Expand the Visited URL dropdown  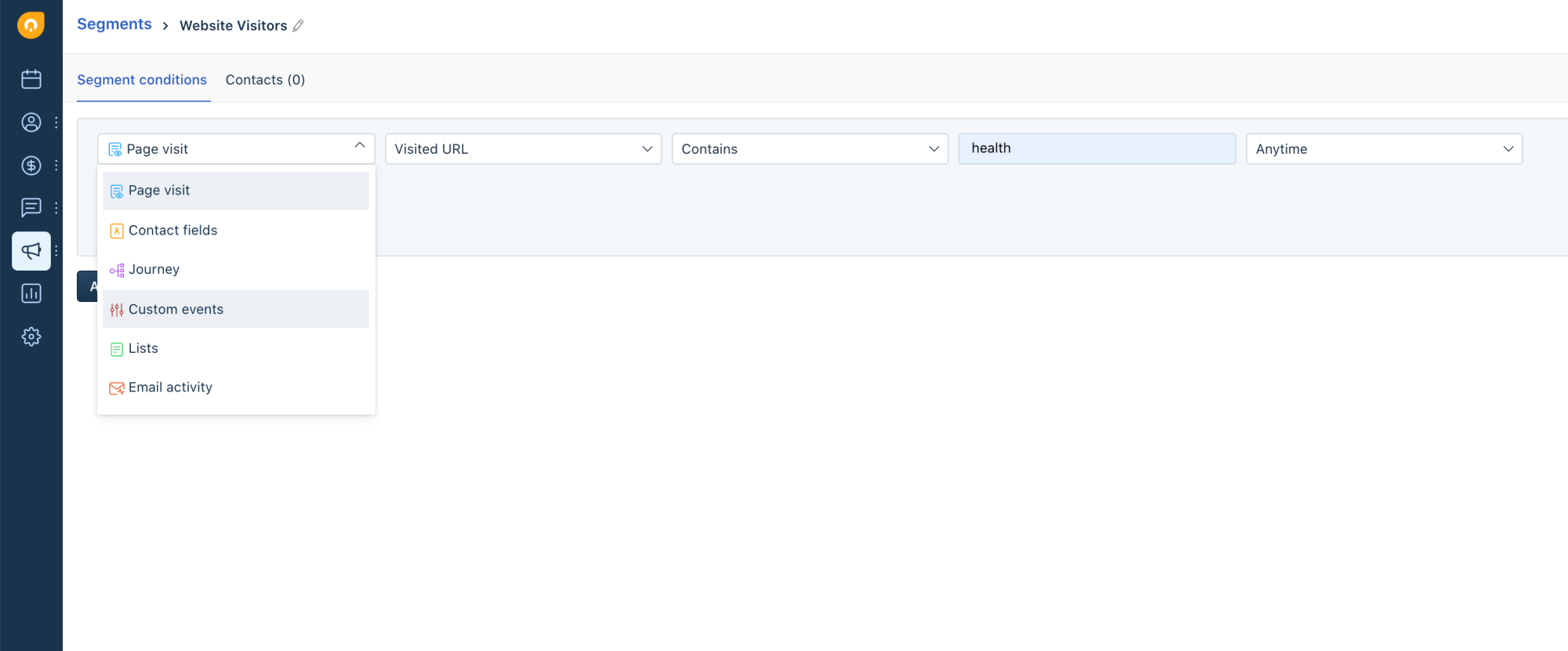click(x=523, y=149)
